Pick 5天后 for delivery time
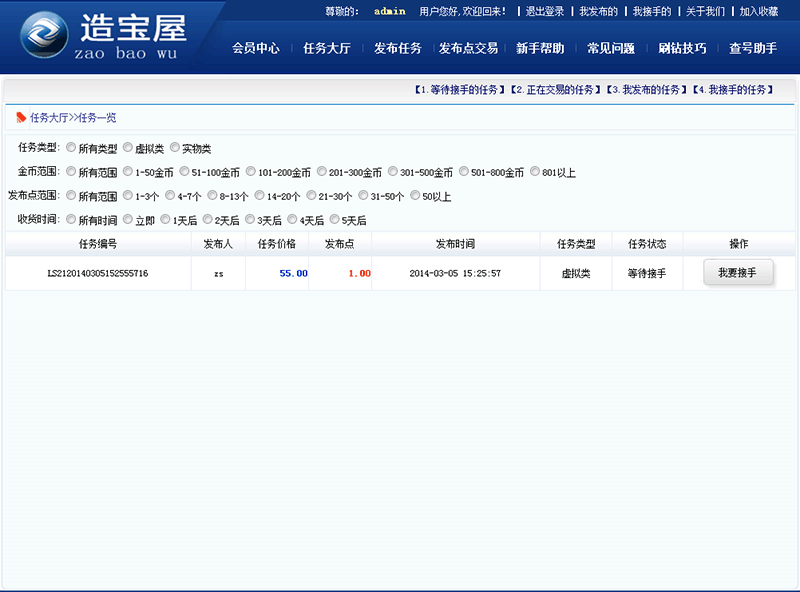Image resolution: width=800 pixels, height=592 pixels. click(335, 220)
